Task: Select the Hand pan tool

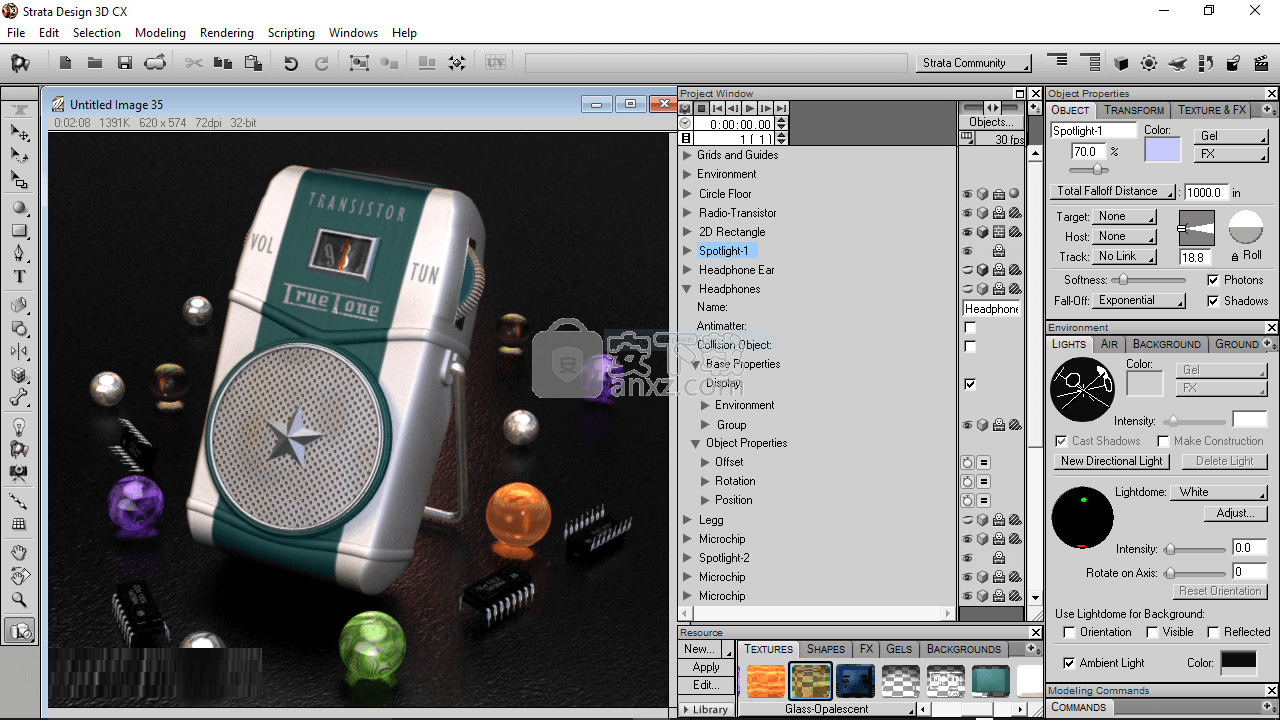Action: [19, 552]
